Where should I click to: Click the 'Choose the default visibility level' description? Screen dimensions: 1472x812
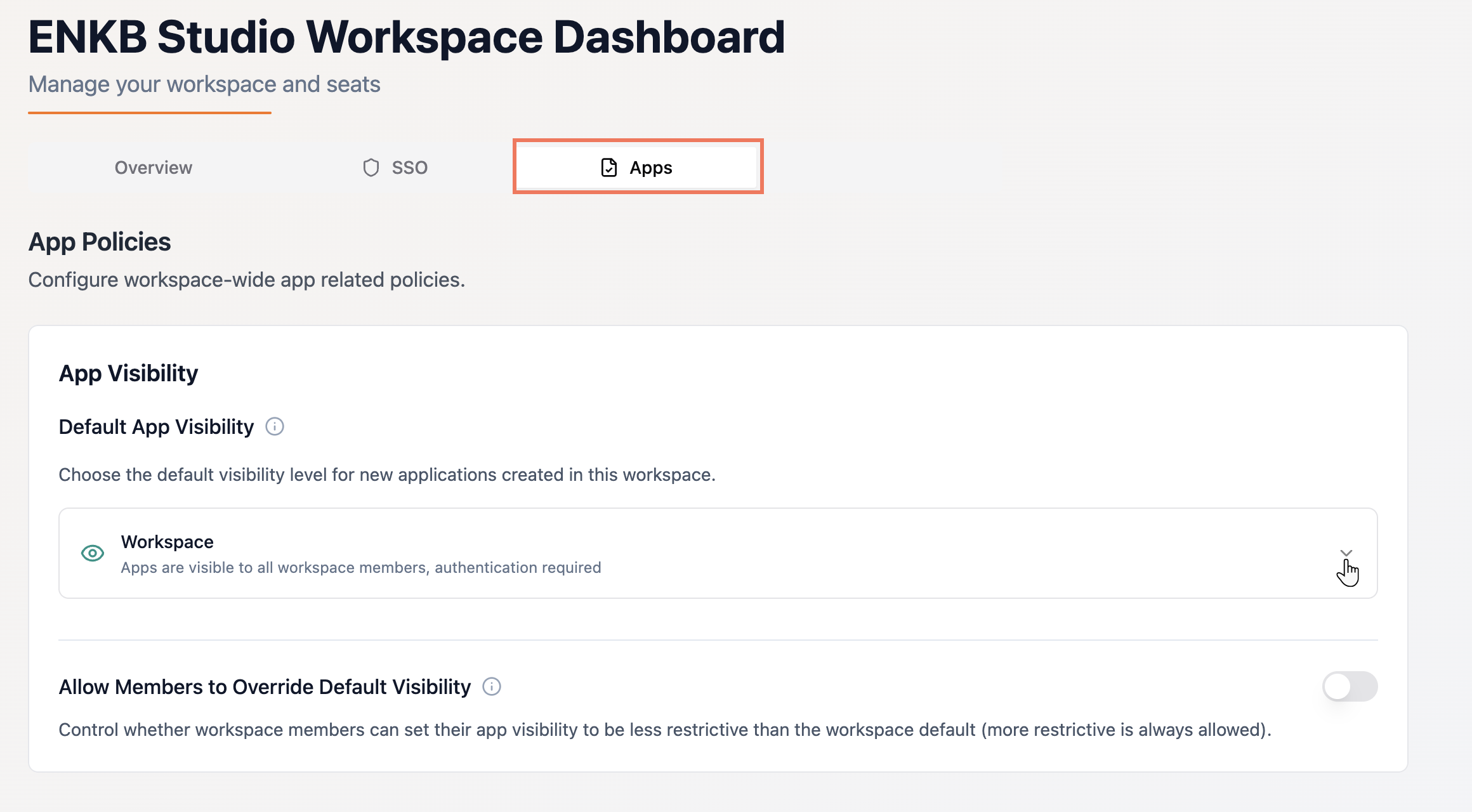(387, 475)
